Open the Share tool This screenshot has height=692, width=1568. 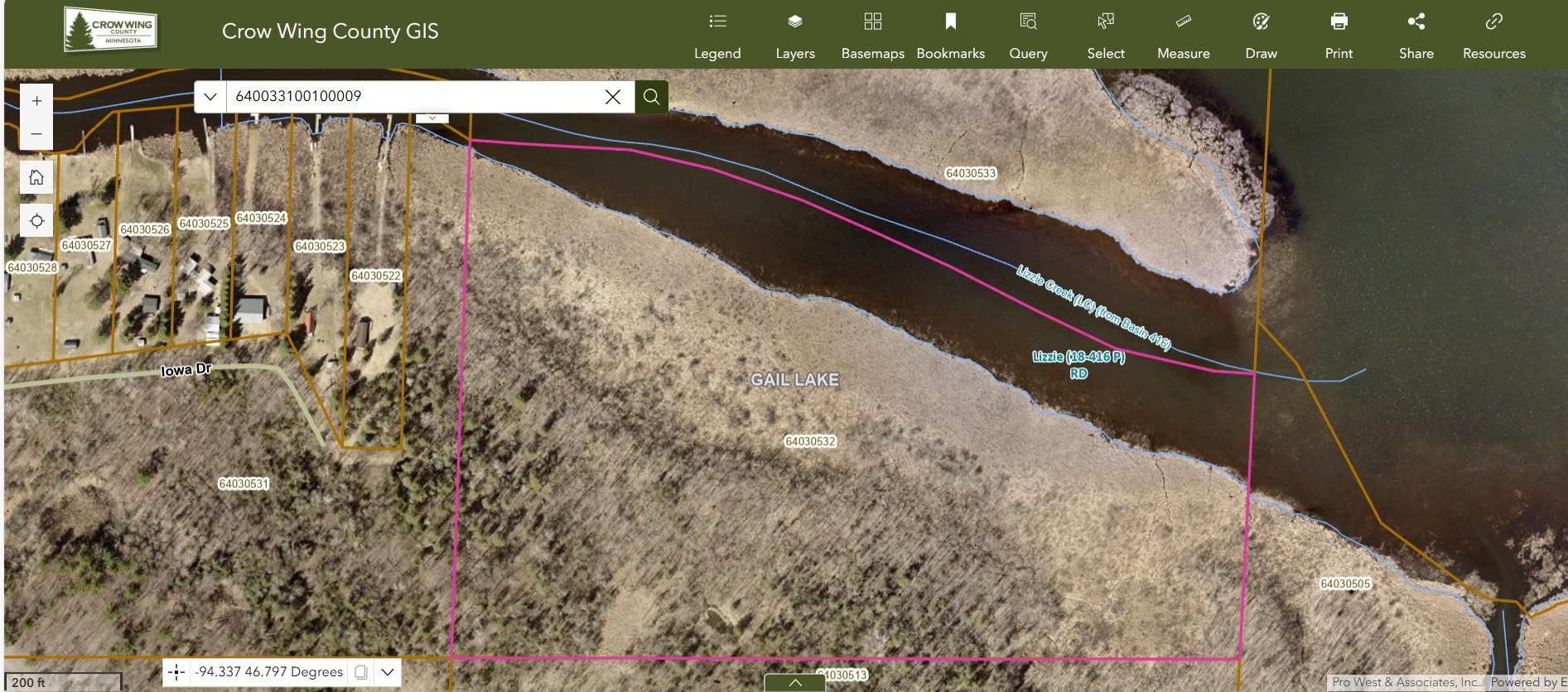(1416, 36)
